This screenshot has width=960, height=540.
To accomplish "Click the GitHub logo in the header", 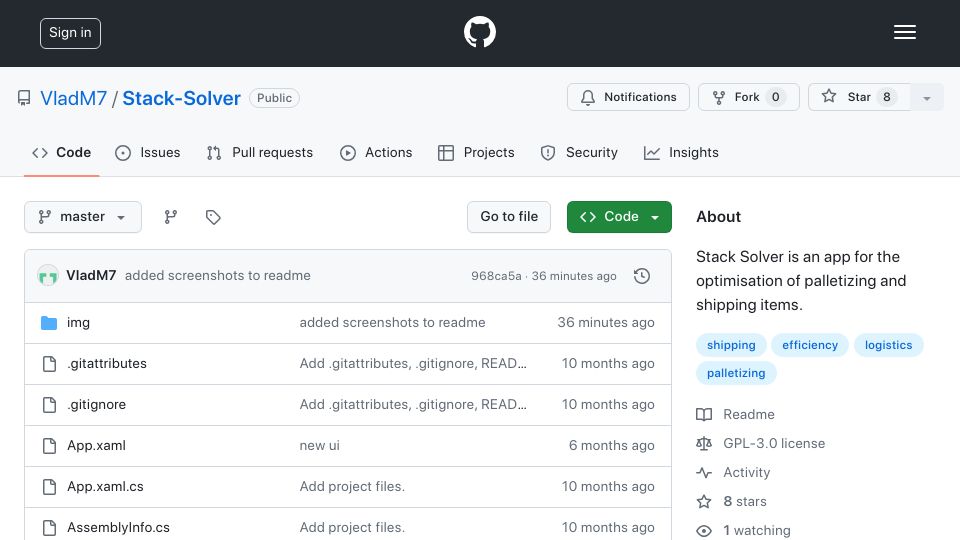I will (479, 32).
